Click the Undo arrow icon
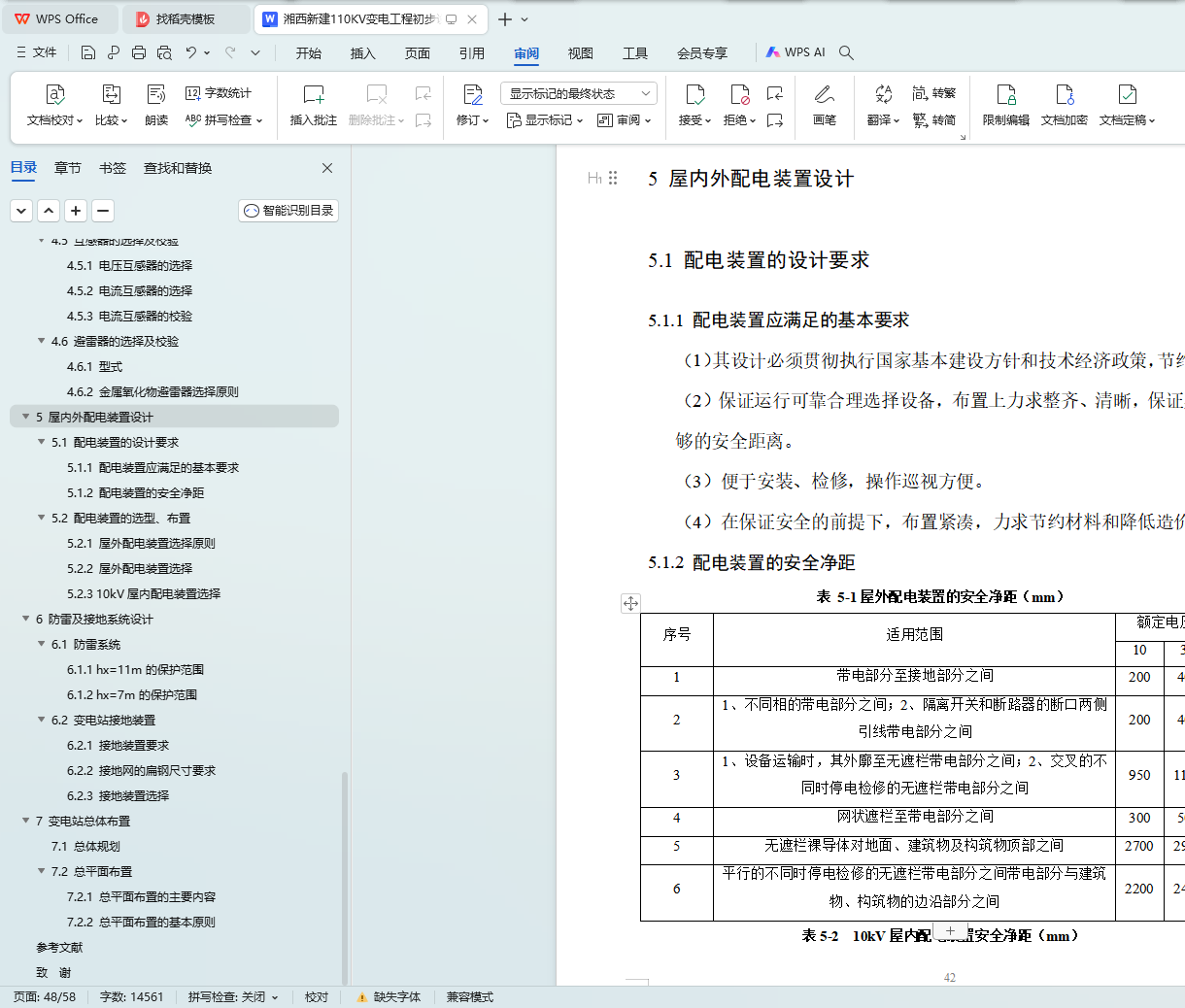Image resolution: width=1185 pixels, height=1008 pixels. click(x=191, y=52)
